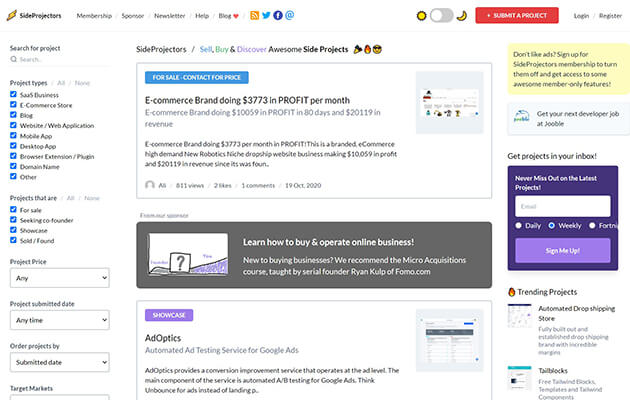Viewport: 630px width, 400px height.
Task: Click the For Sale - Contact for Price badge
Action: tap(196, 78)
